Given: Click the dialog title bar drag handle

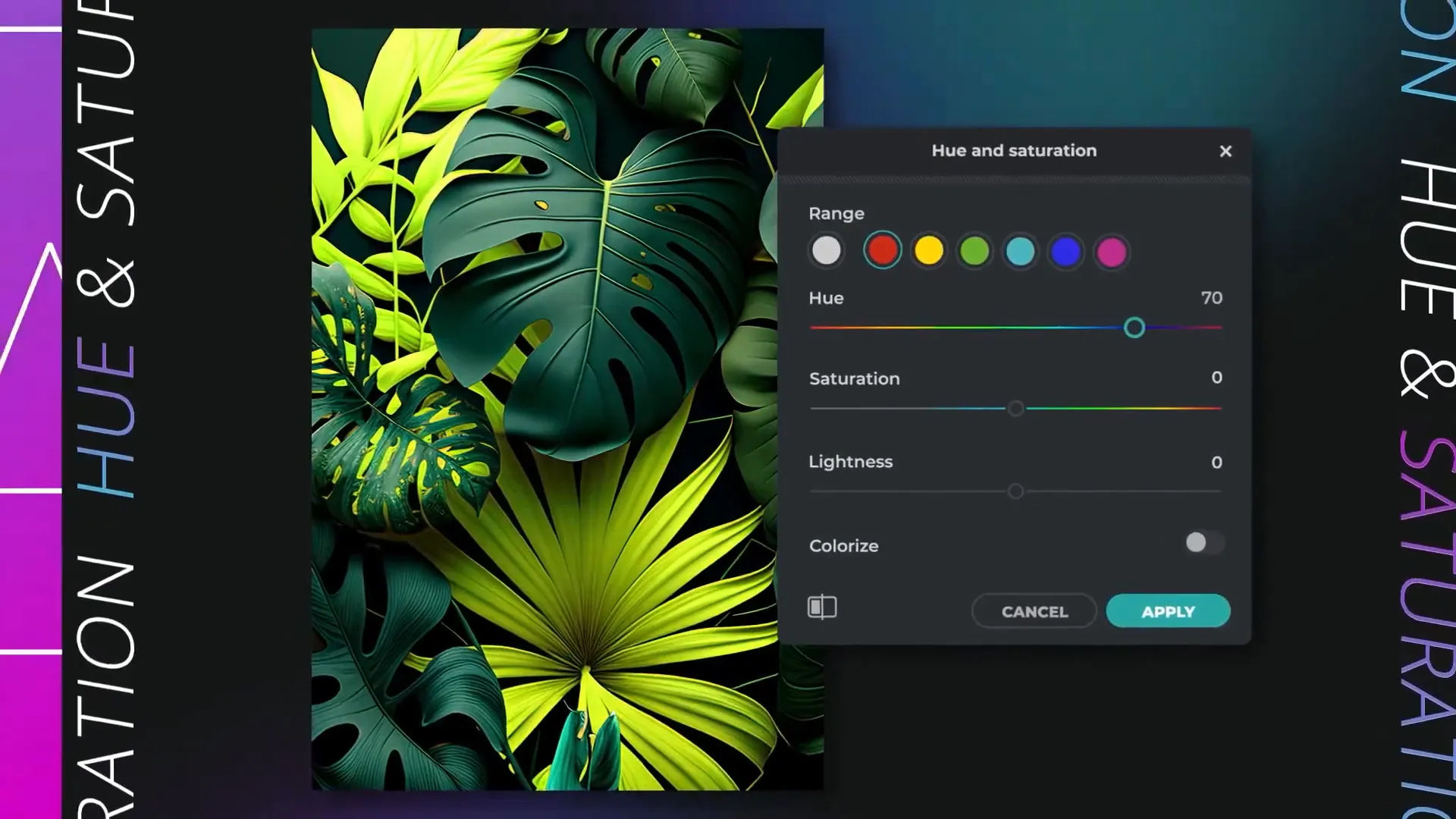Looking at the screenshot, I should click(1014, 180).
